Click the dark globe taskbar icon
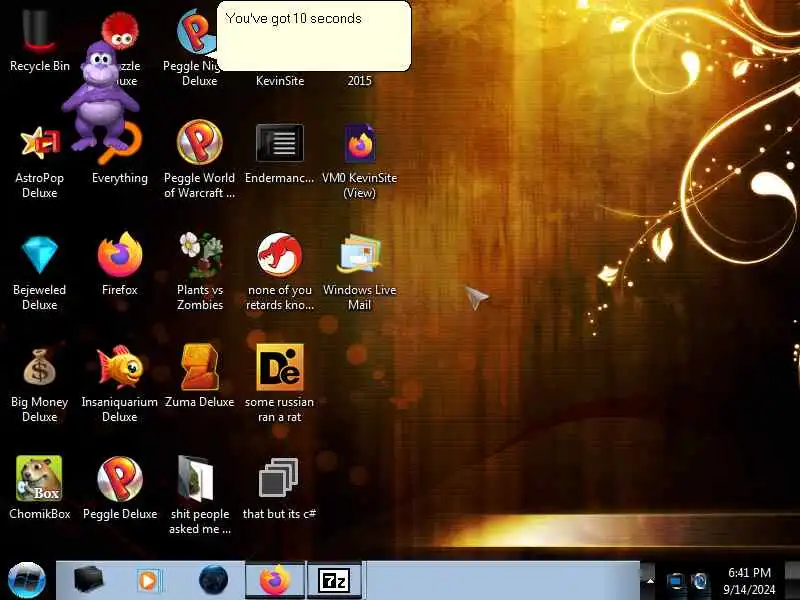 coord(213,580)
